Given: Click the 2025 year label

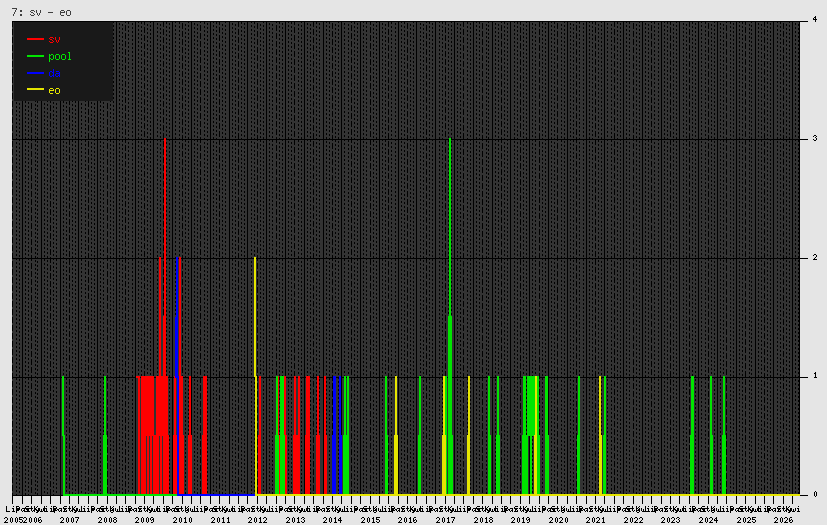Looking at the screenshot, I should click(746, 520).
